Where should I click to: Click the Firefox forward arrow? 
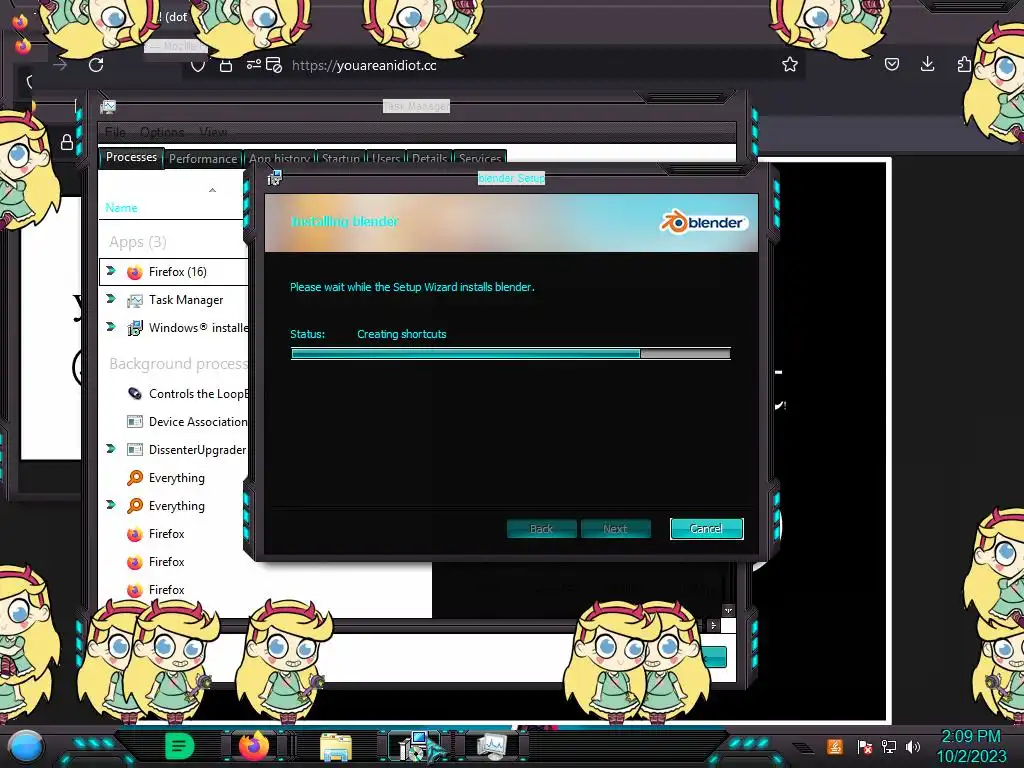click(60, 65)
